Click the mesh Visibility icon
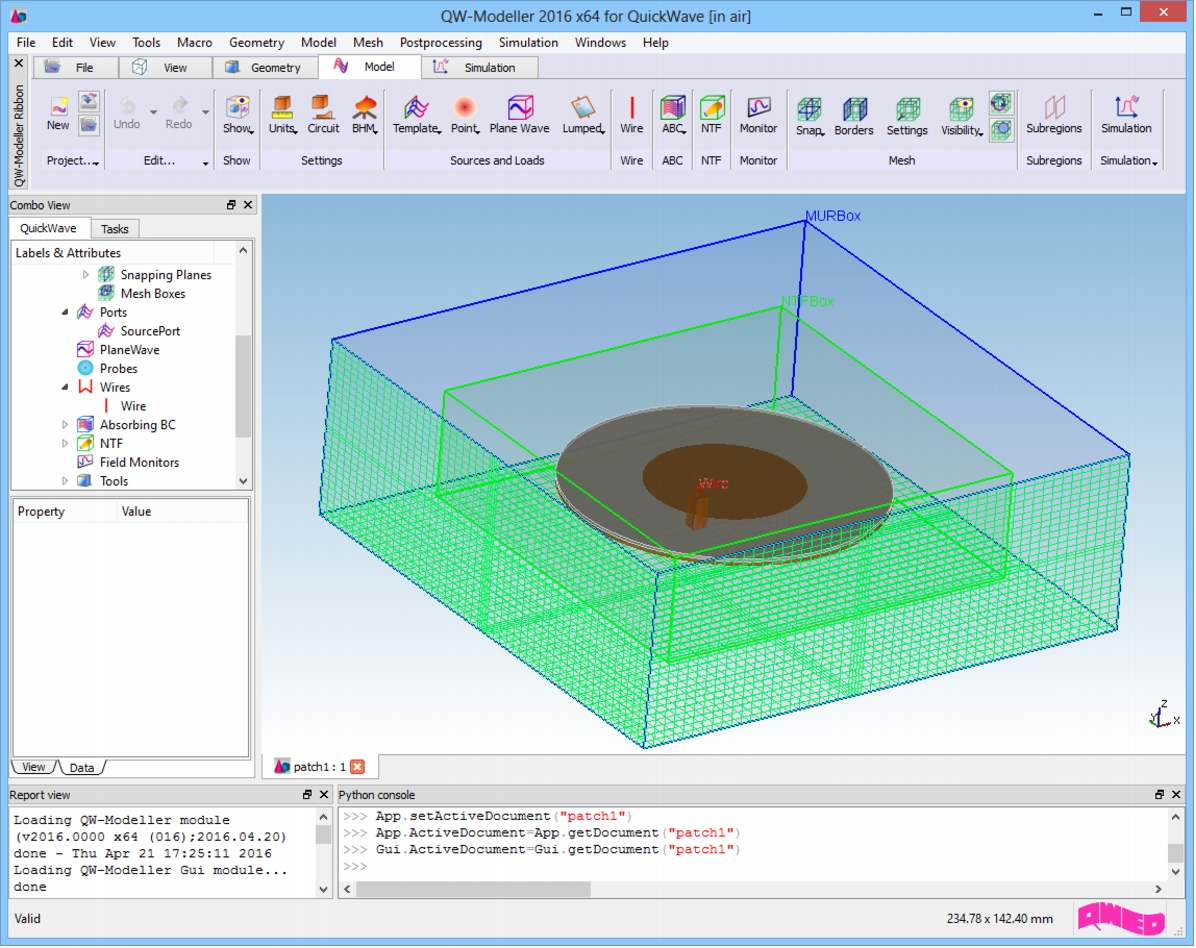This screenshot has width=1196, height=948. coord(960,109)
